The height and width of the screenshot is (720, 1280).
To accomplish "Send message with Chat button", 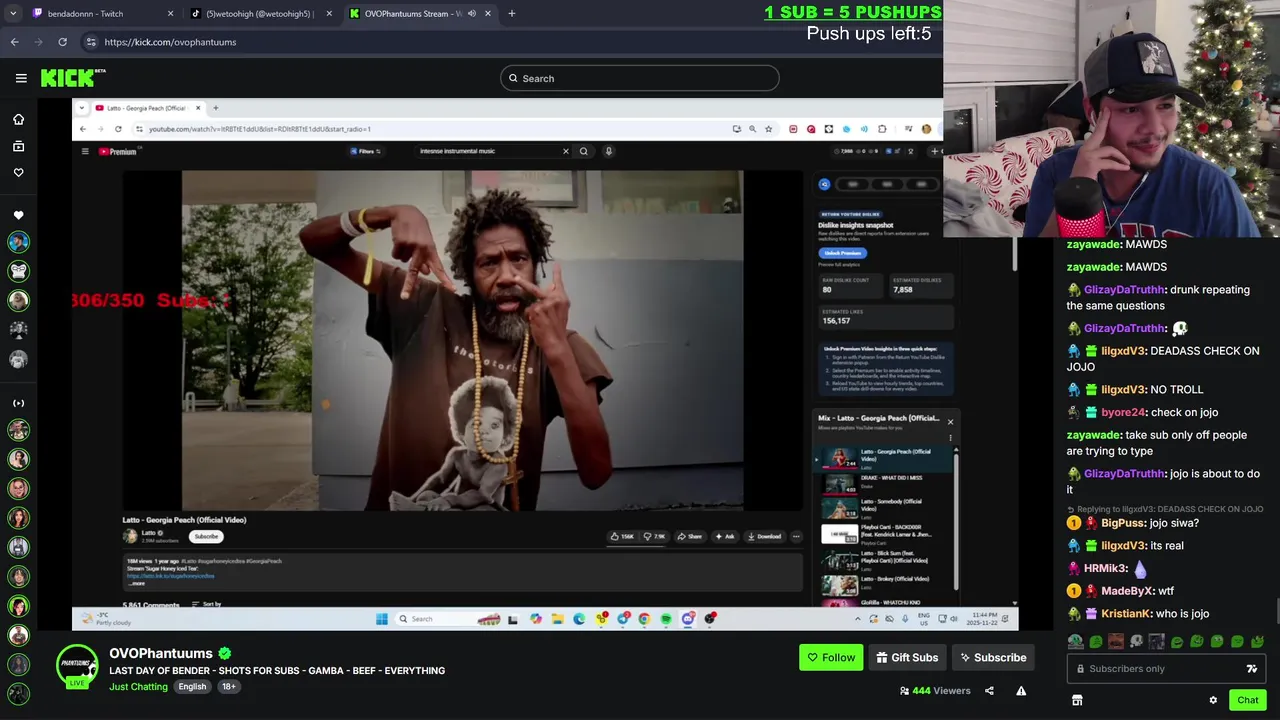I will [1247, 700].
